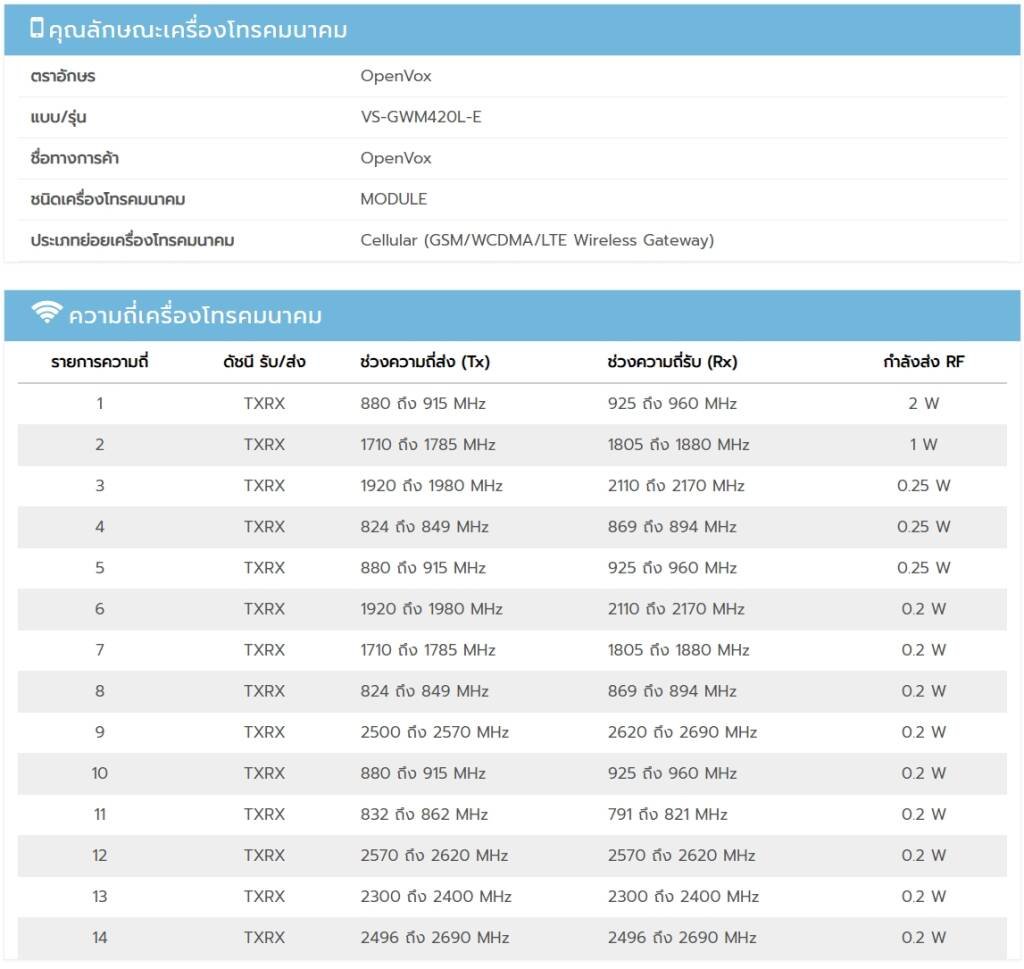Image resolution: width=1024 pixels, height=969 pixels.
Task: Click the Tx range 2500 ถึง 2570 MHz
Action: point(434,732)
